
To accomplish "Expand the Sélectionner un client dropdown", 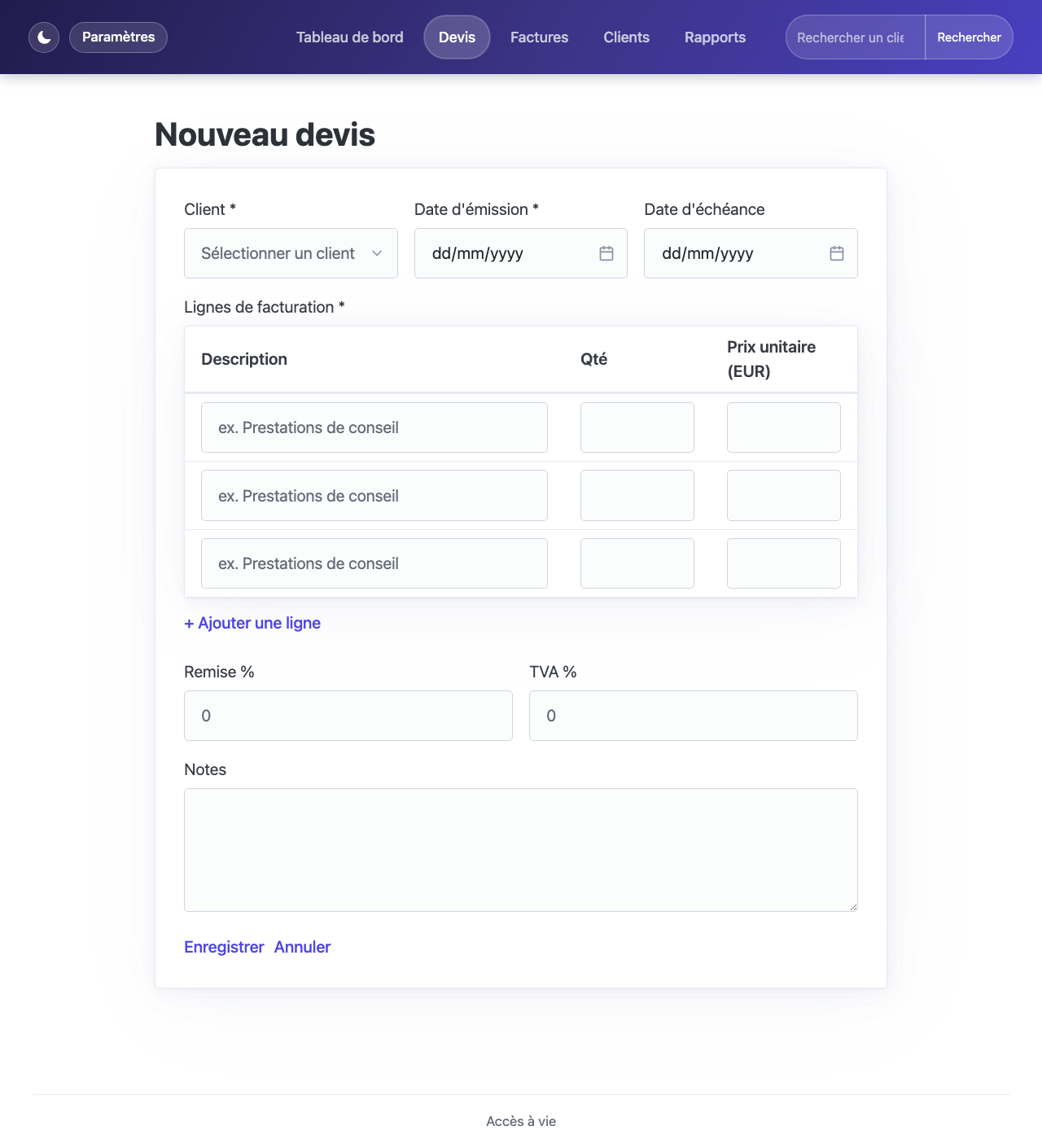I will point(291,253).
